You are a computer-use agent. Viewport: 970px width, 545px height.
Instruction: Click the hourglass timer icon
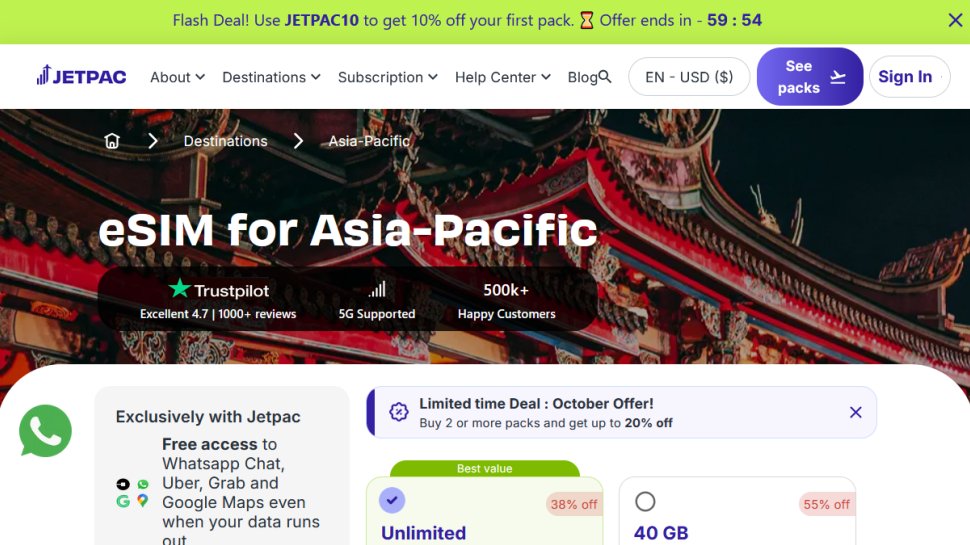[586, 20]
